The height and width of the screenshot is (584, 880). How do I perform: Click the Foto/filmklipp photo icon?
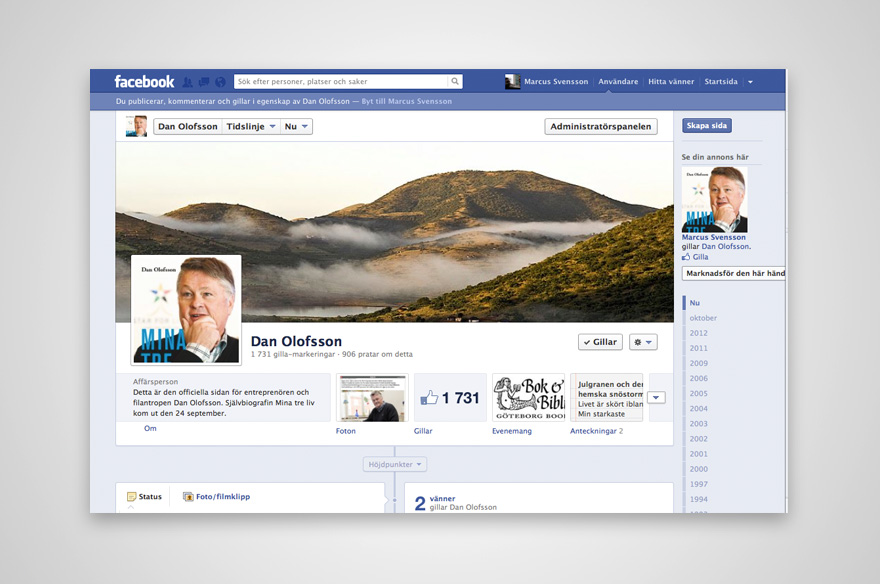tap(188, 496)
